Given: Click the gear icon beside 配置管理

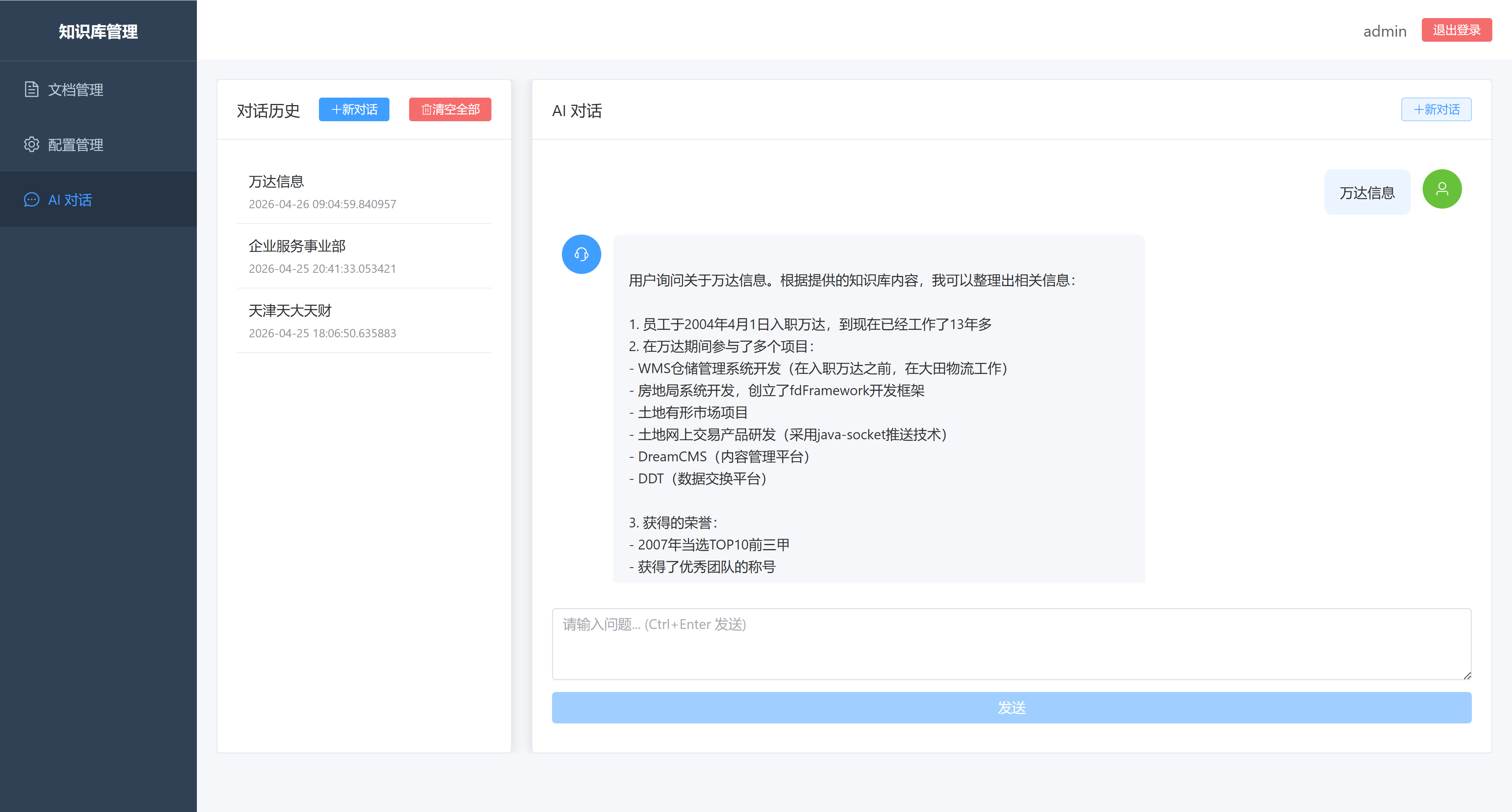Looking at the screenshot, I should pyautogui.click(x=31, y=144).
